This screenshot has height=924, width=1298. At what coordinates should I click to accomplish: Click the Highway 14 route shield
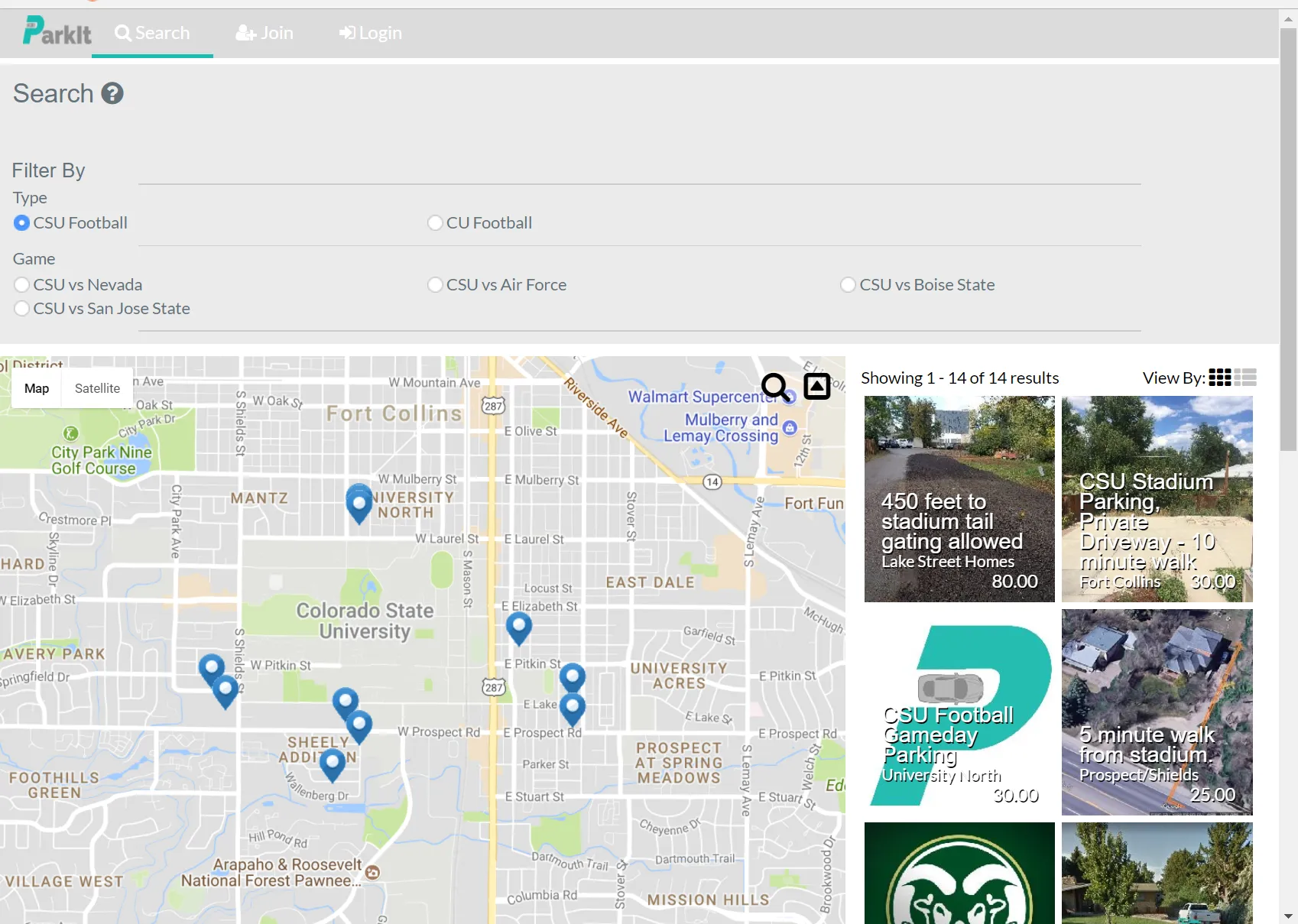tap(712, 481)
